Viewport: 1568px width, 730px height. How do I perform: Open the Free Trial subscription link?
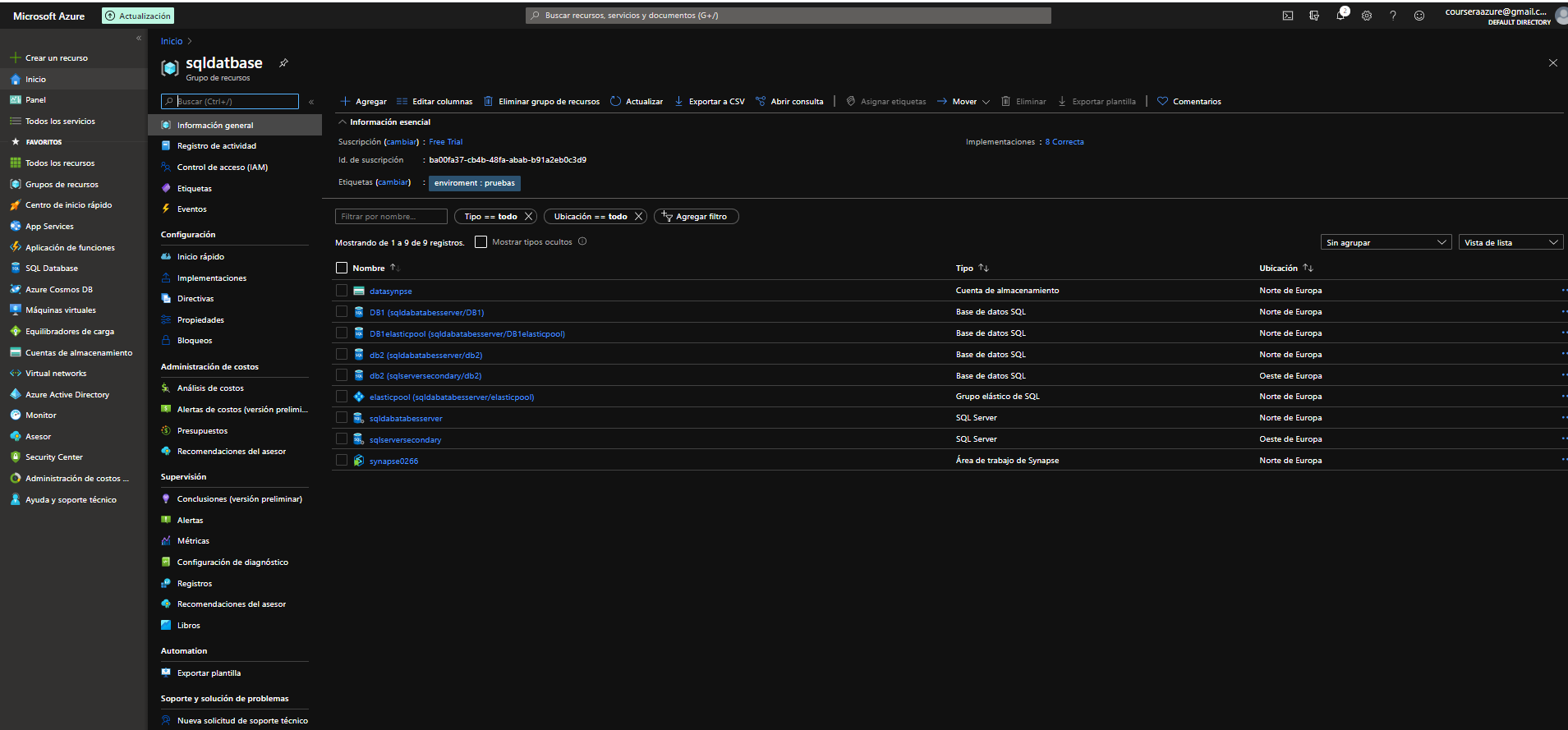(x=446, y=142)
